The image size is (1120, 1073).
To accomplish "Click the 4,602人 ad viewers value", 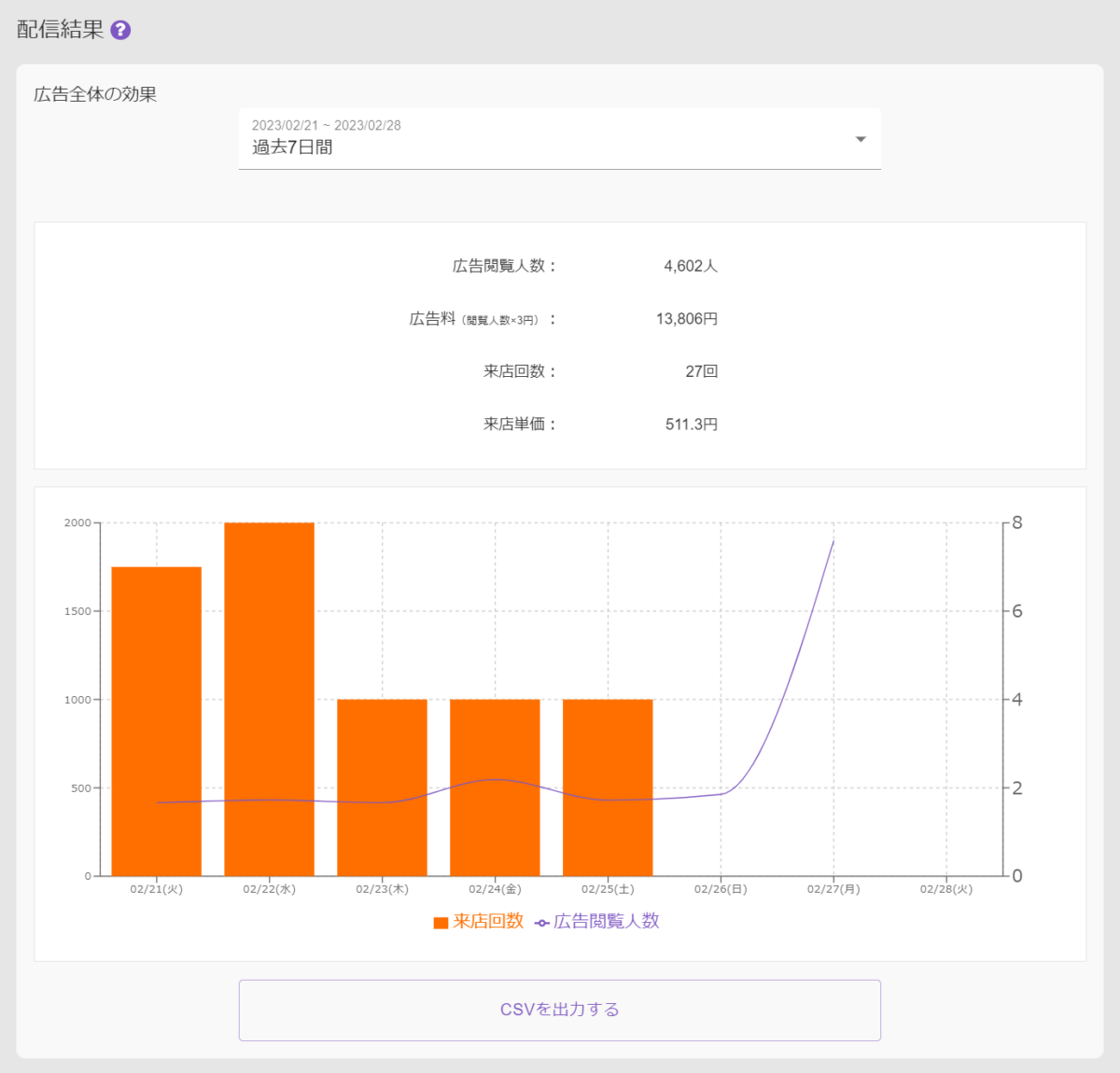I will tap(691, 266).
